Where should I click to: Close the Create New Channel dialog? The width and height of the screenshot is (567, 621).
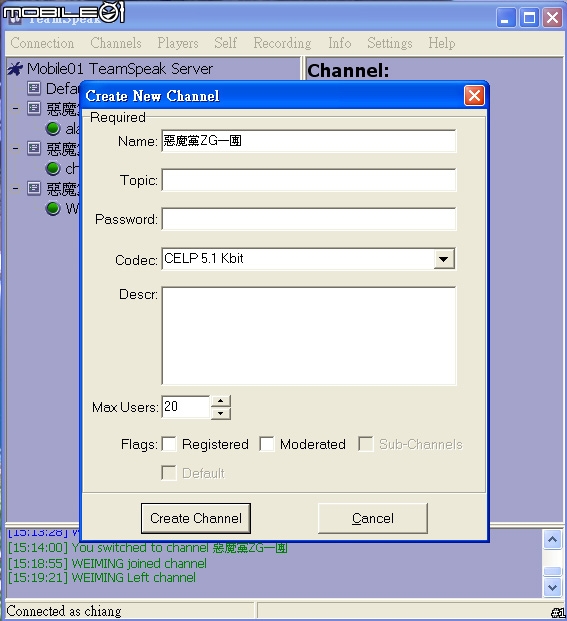[474, 96]
